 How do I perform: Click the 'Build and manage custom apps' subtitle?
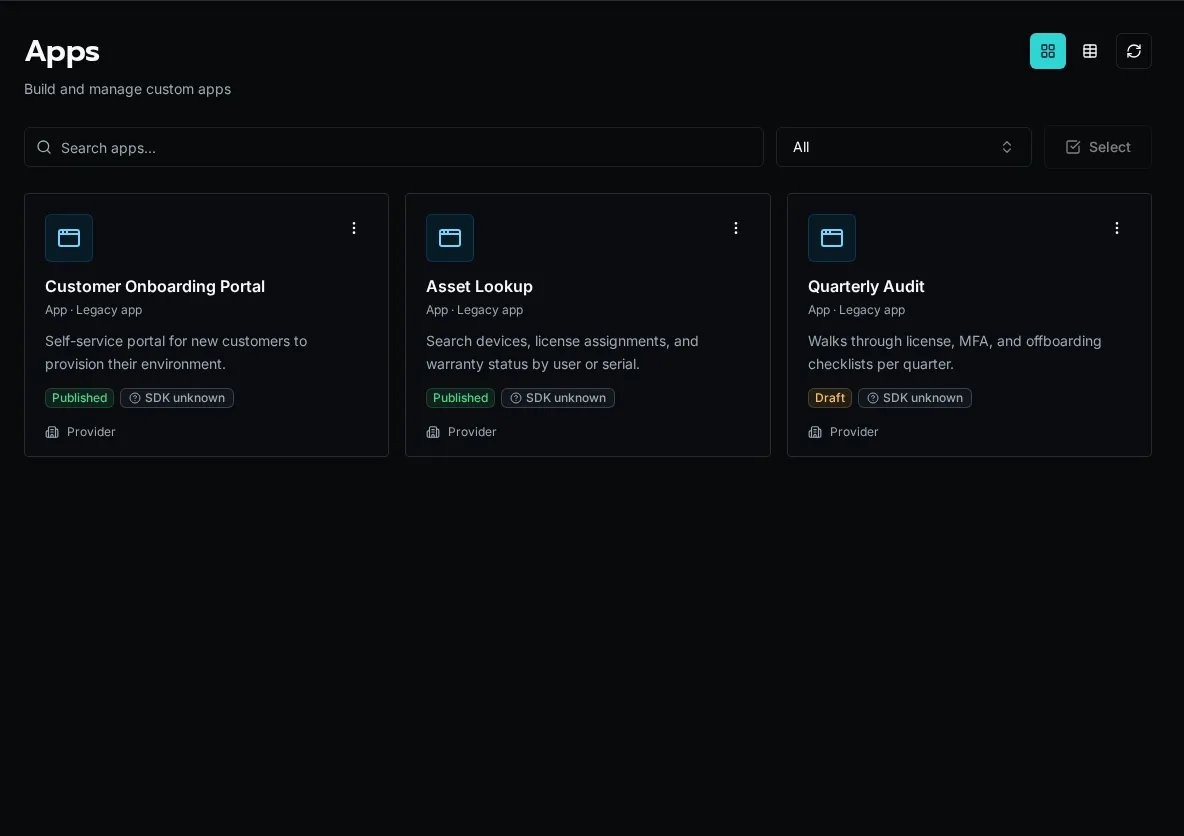pos(128,89)
